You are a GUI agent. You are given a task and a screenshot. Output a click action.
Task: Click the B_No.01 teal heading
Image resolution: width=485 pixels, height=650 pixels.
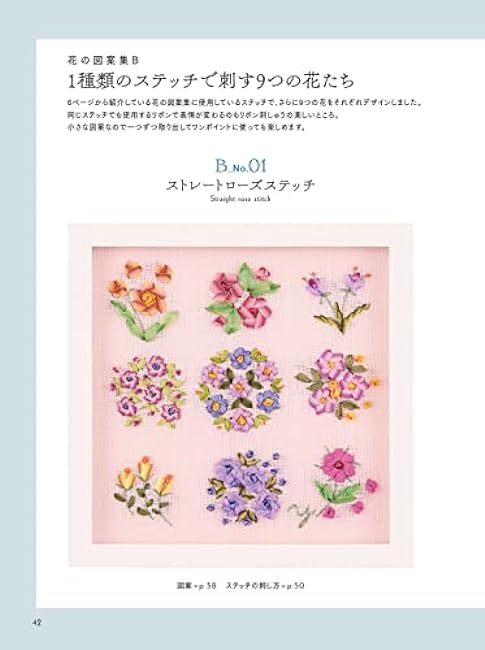tap(240, 166)
